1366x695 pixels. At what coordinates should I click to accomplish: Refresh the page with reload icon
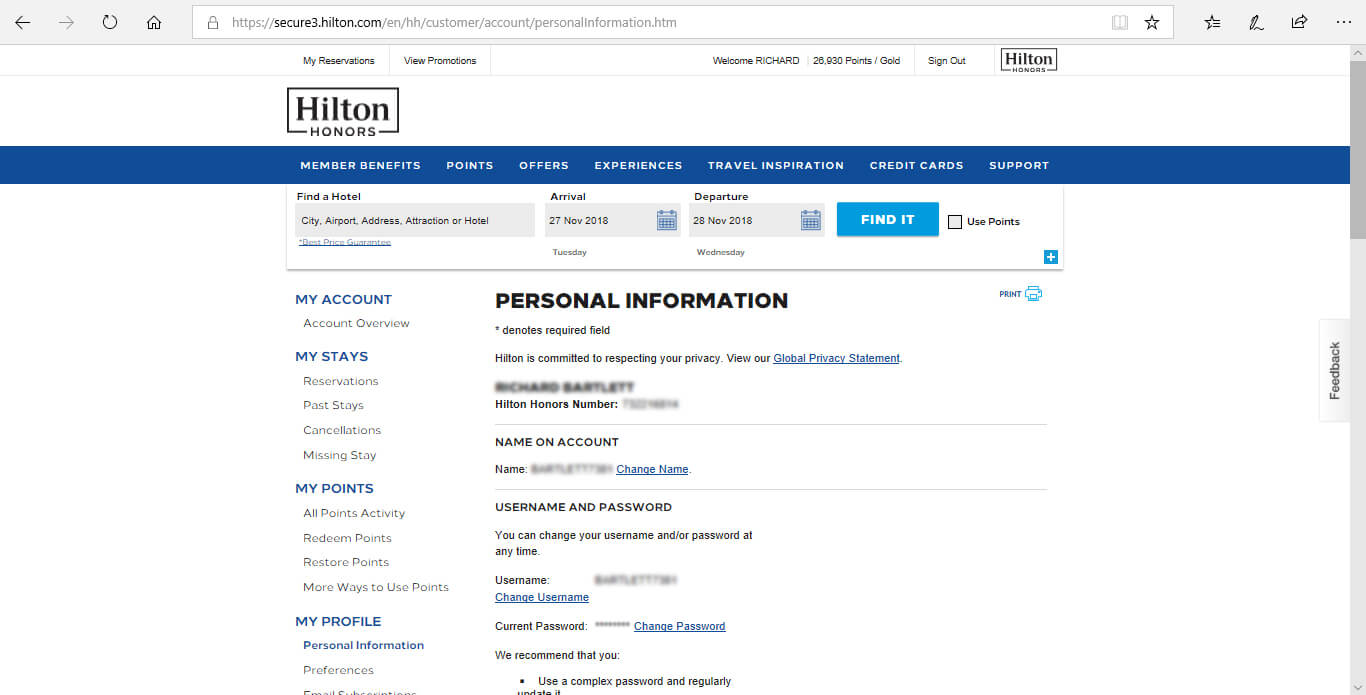tap(110, 22)
